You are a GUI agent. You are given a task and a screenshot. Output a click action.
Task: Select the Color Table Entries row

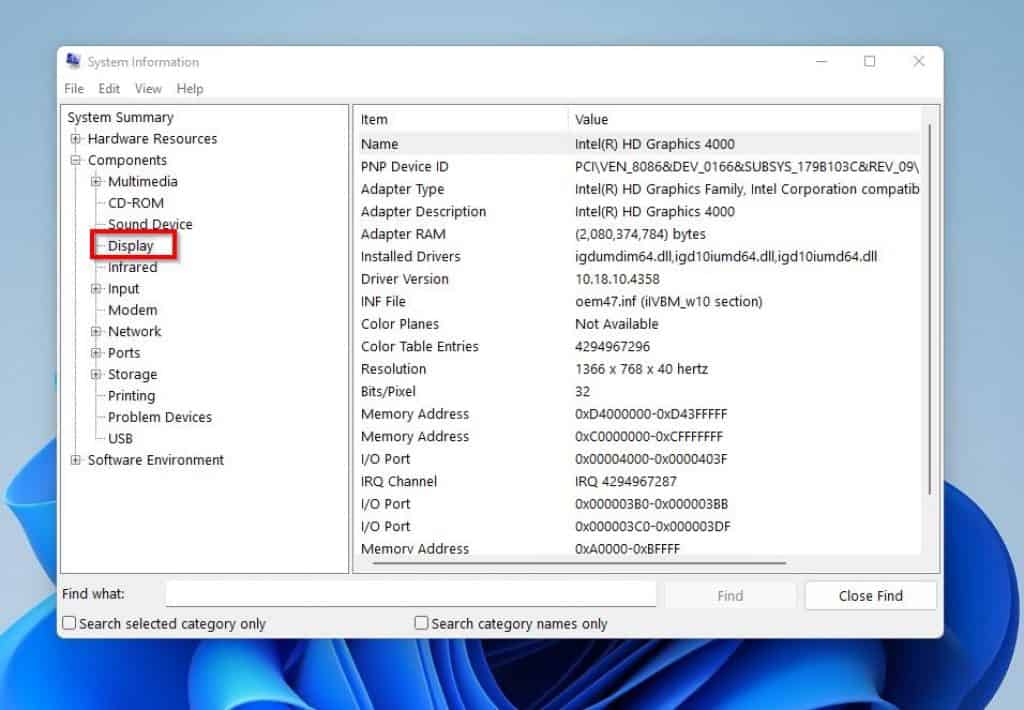[x=639, y=346]
